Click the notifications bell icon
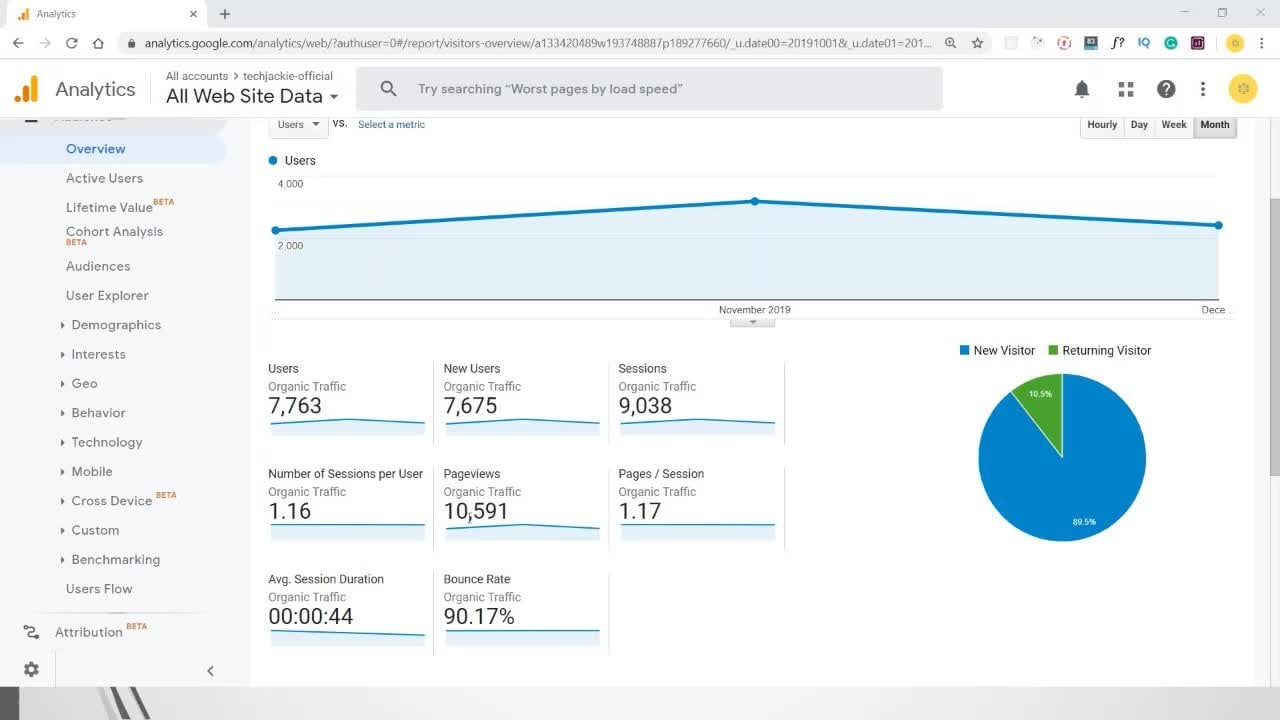Screen dimensions: 1280x720 point(1082,89)
